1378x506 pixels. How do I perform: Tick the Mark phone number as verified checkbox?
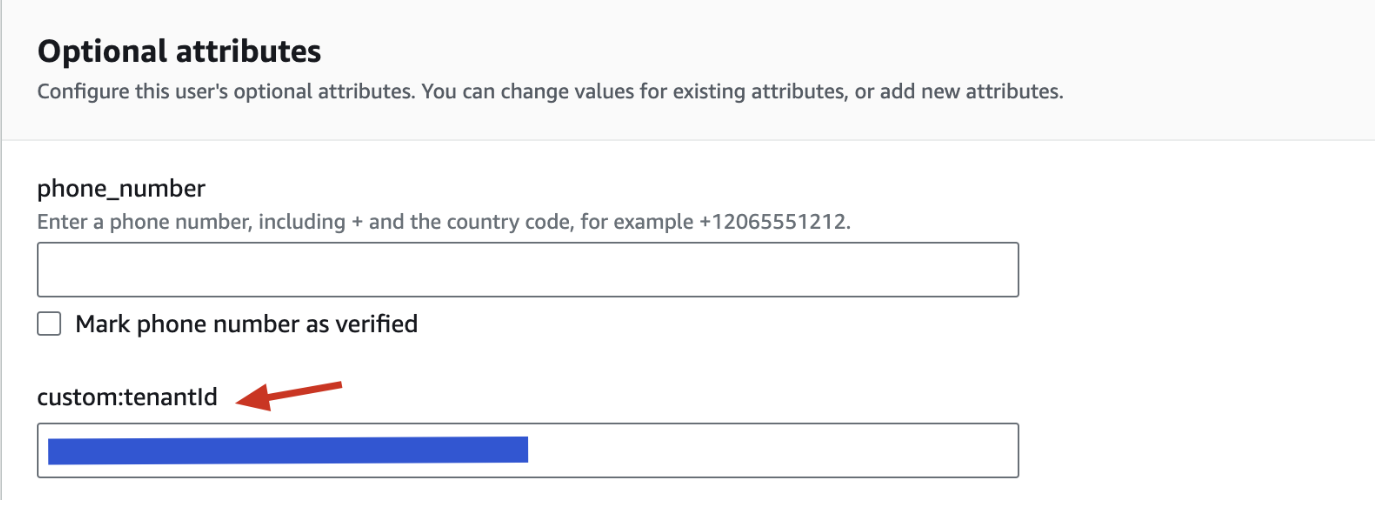click(x=49, y=324)
